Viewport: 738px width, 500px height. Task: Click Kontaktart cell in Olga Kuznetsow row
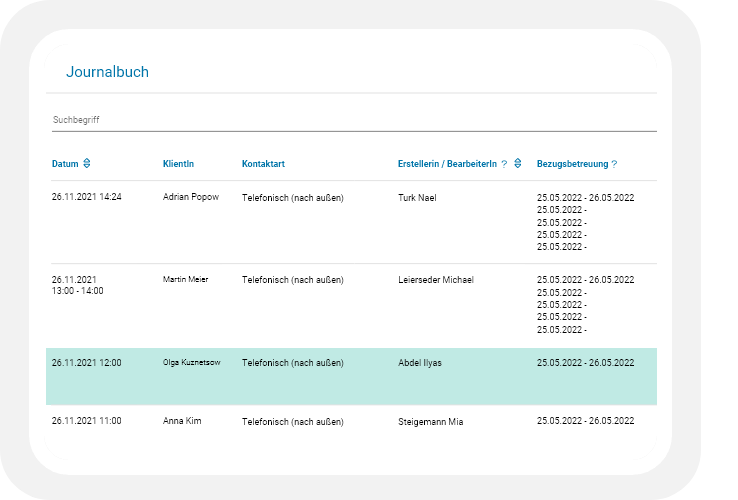(x=293, y=363)
